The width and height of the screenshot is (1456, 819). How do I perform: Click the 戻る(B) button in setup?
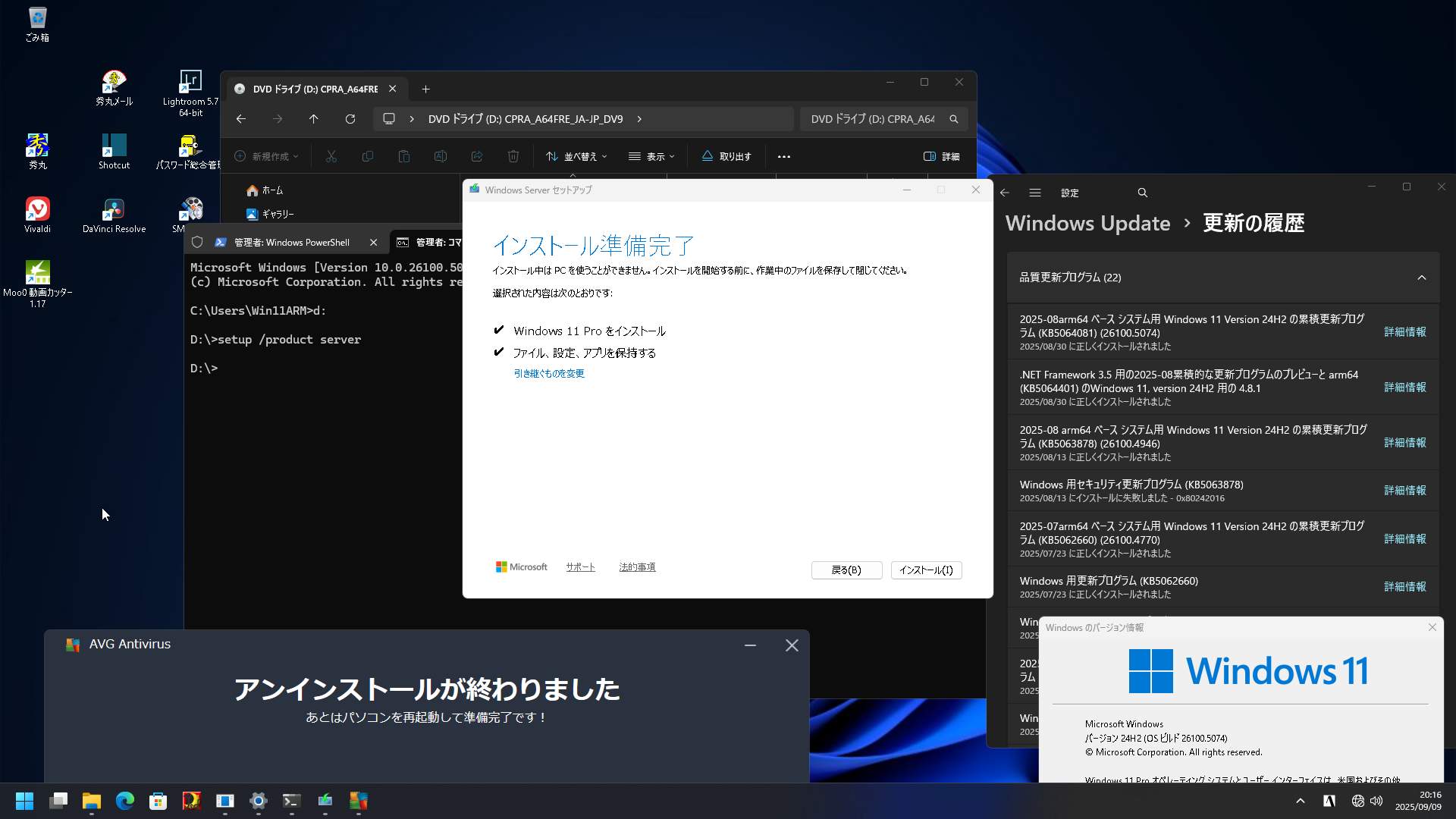click(x=846, y=570)
